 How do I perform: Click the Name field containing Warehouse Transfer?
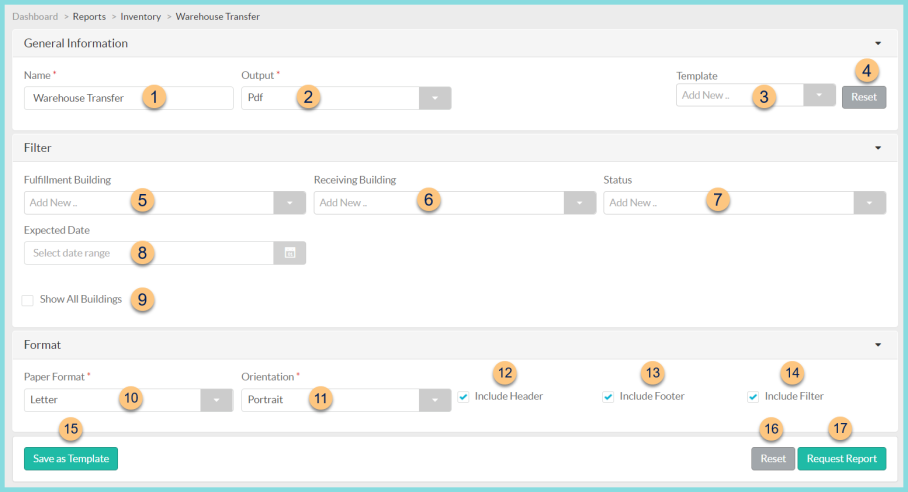click(x=129, y=98)
